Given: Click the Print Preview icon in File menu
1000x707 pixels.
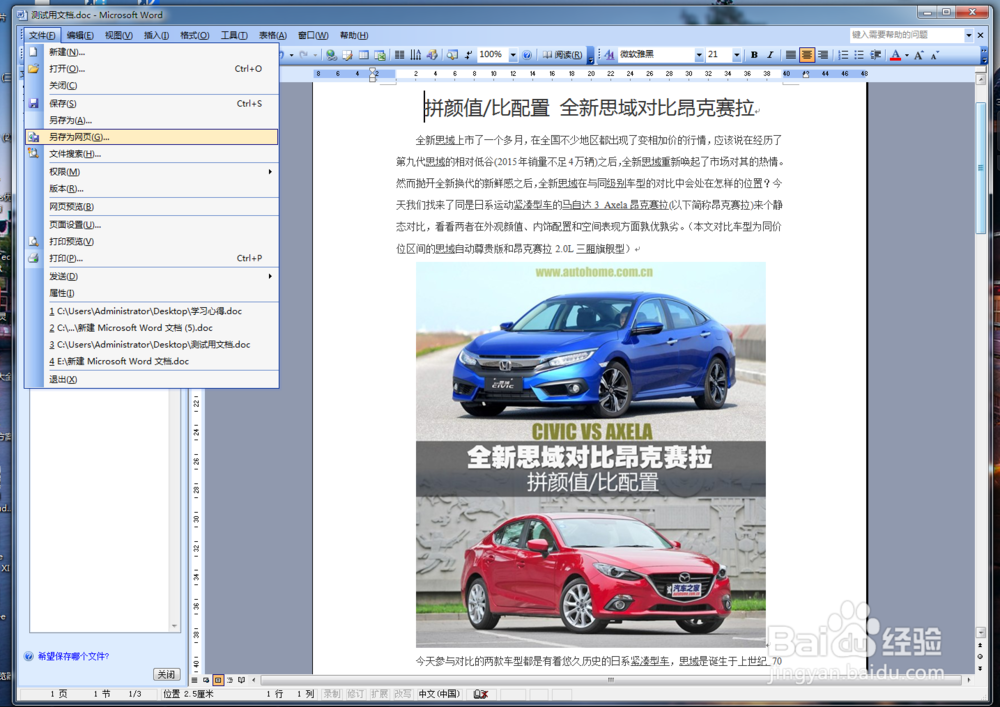Looking at the screenshot, I should pos(34,241).
